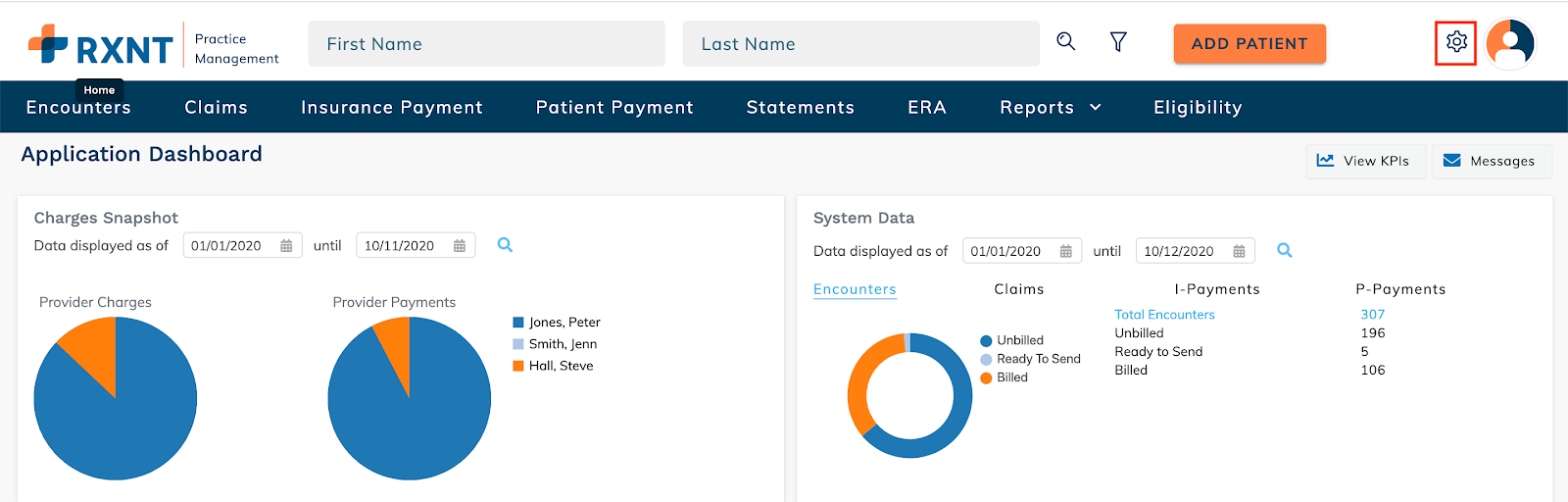Viewport: 1568px width, 502px height.
Task: Open the user profile avatar
Action: [1510, 43]
